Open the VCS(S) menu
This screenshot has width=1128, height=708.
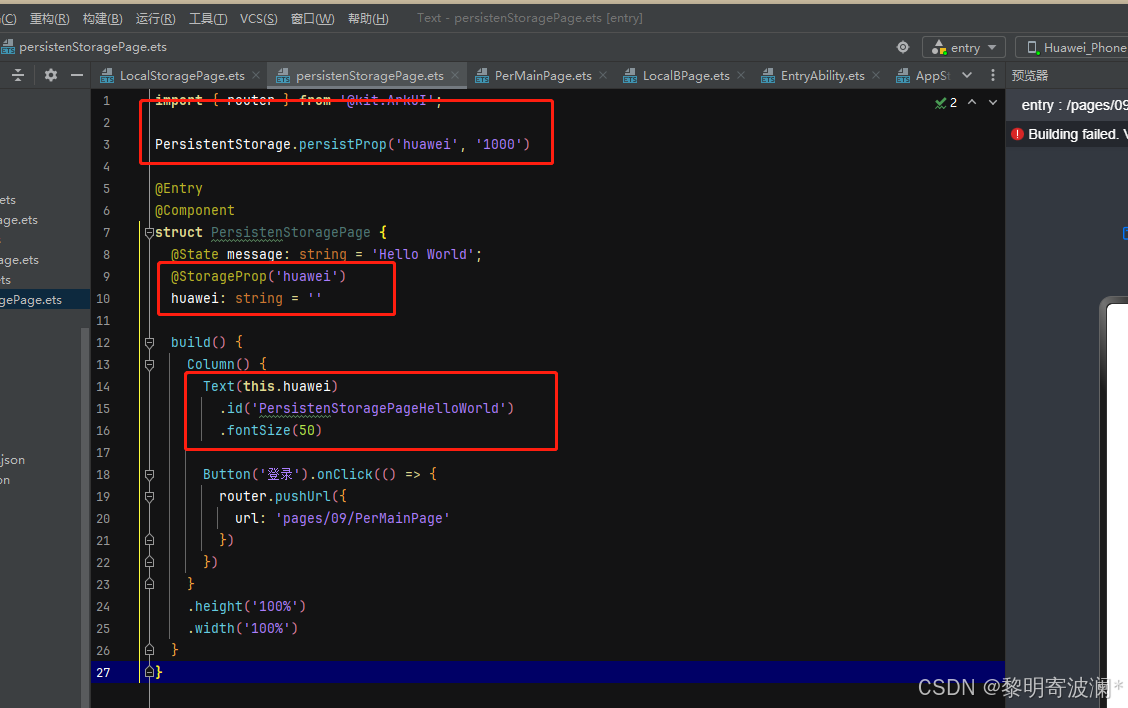coord(259,18)
